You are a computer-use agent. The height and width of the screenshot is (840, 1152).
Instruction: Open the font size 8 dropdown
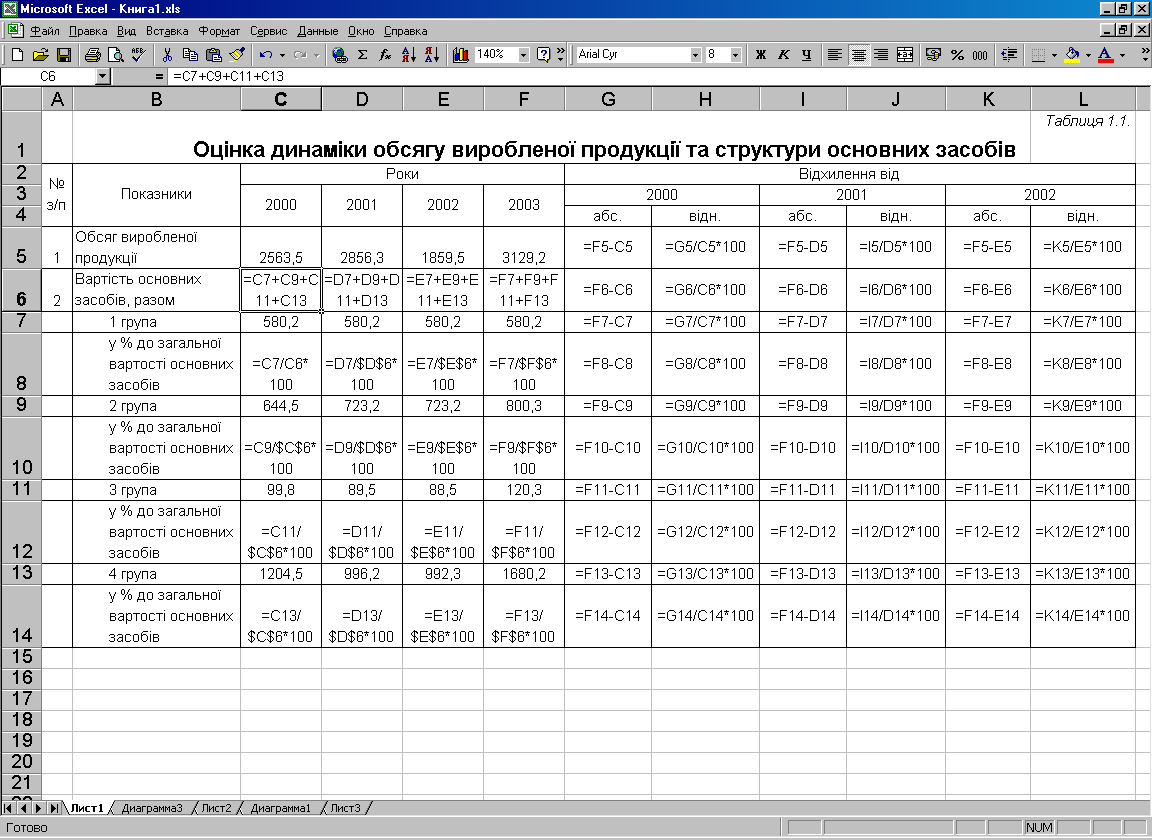735,54
